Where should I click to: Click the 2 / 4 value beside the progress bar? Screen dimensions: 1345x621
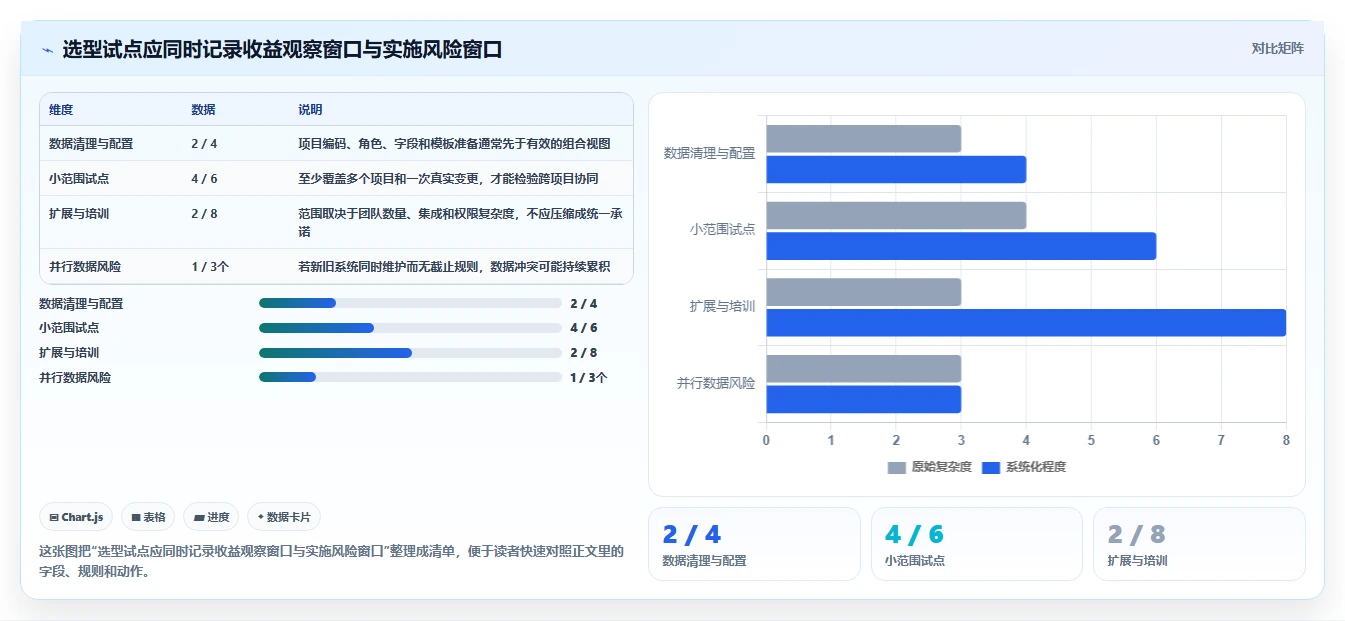583,304
